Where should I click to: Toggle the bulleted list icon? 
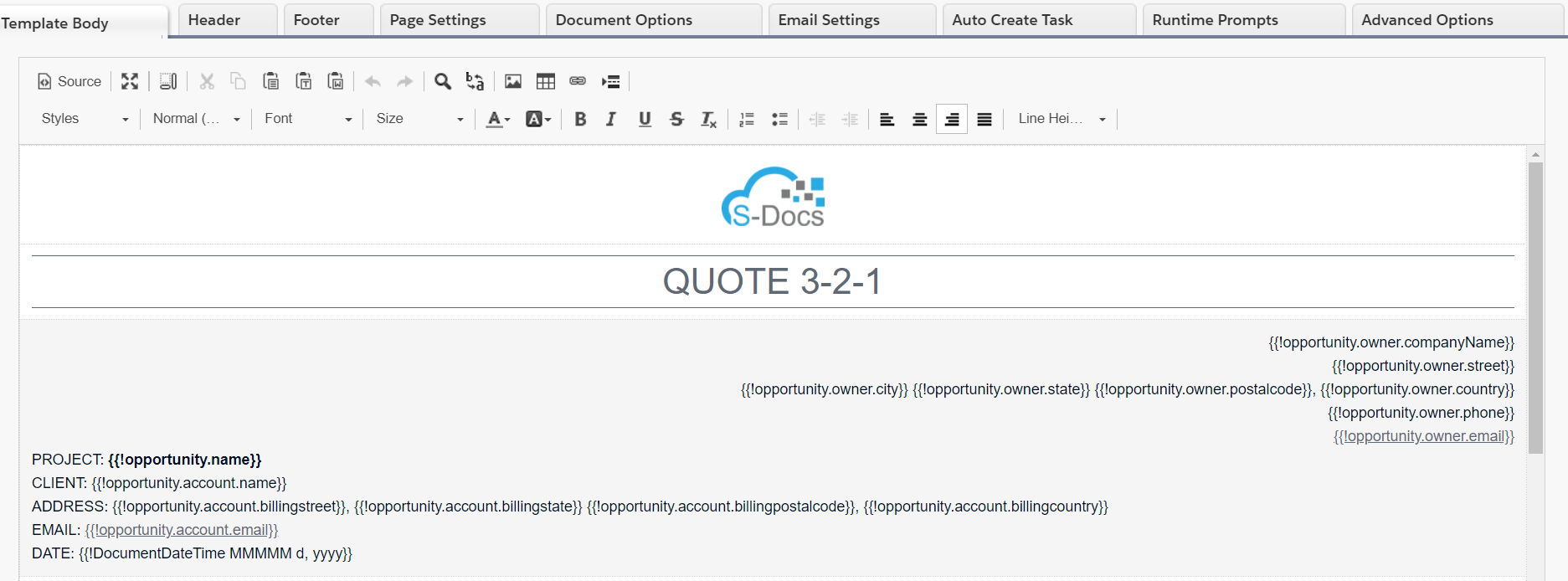(779, 119)
